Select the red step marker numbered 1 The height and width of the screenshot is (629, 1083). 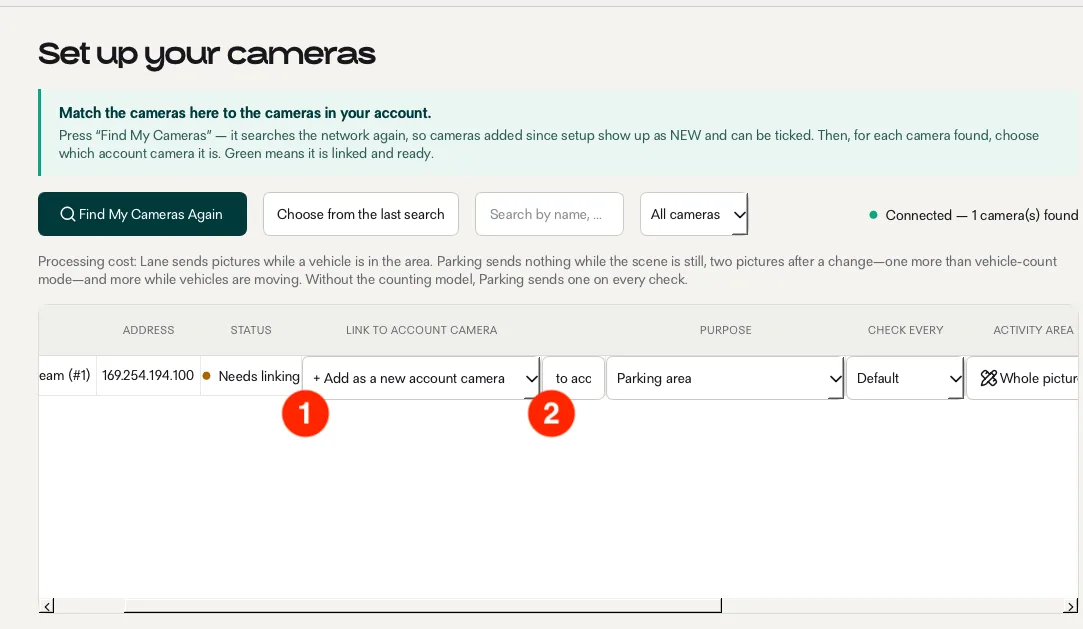pyautogui.click(x=305, y=414)
